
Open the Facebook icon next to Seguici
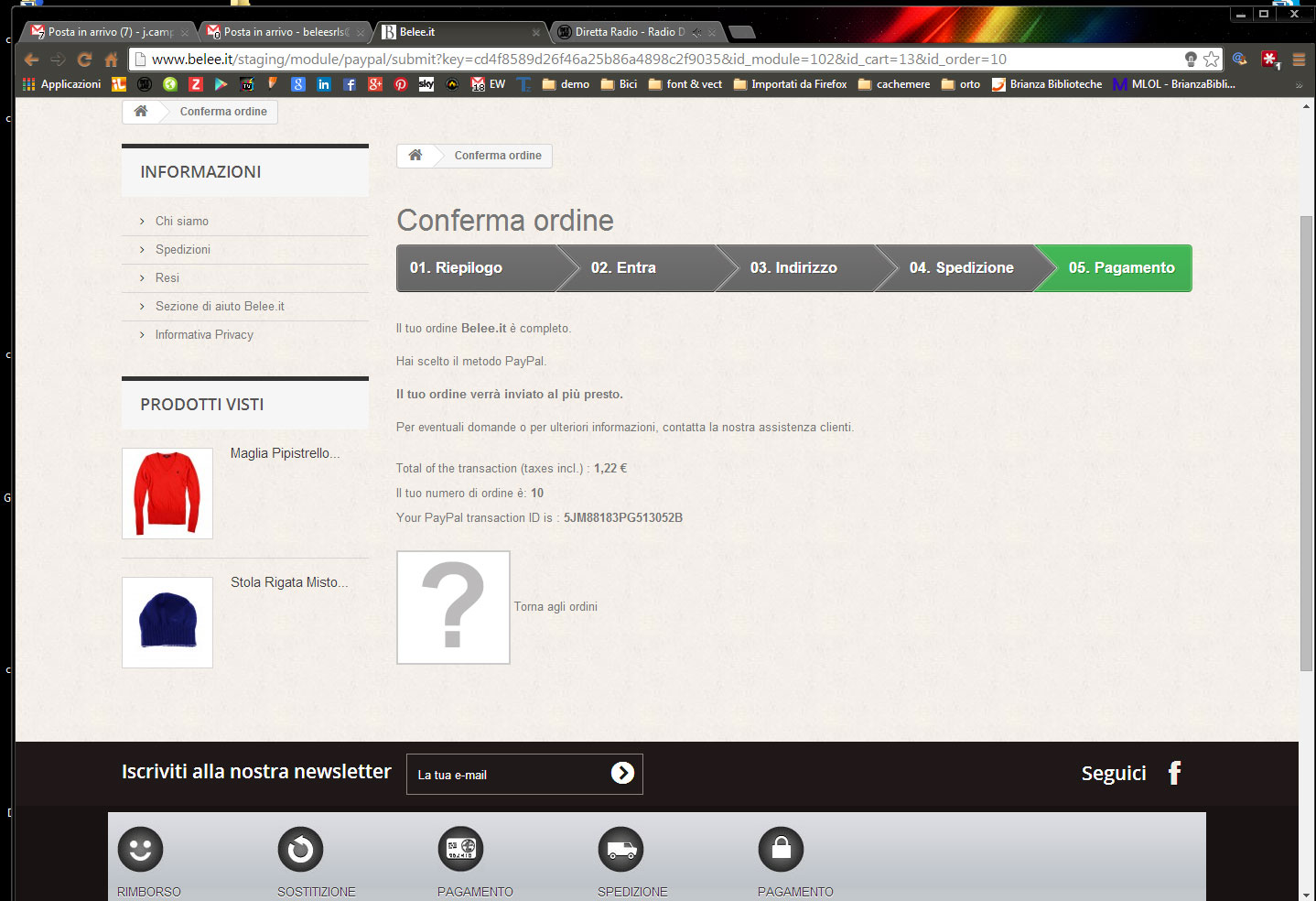[1175, 774]
